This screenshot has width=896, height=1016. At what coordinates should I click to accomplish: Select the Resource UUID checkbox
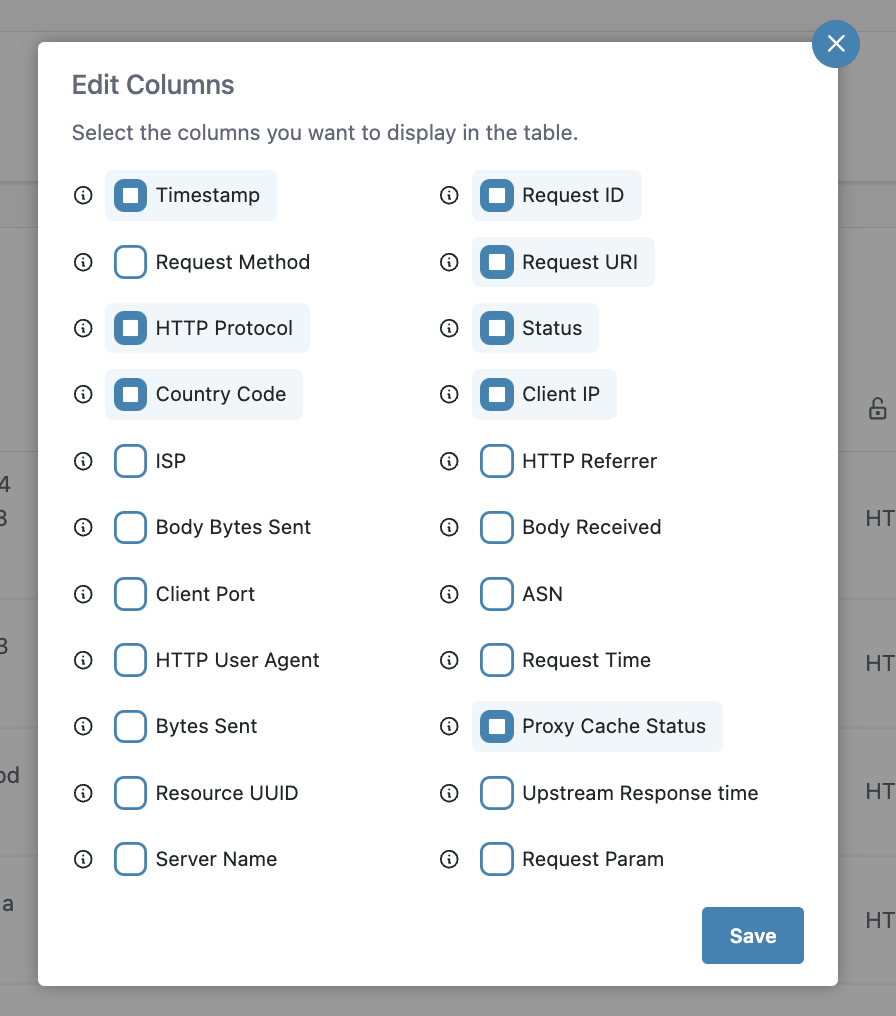coord(130,793)
